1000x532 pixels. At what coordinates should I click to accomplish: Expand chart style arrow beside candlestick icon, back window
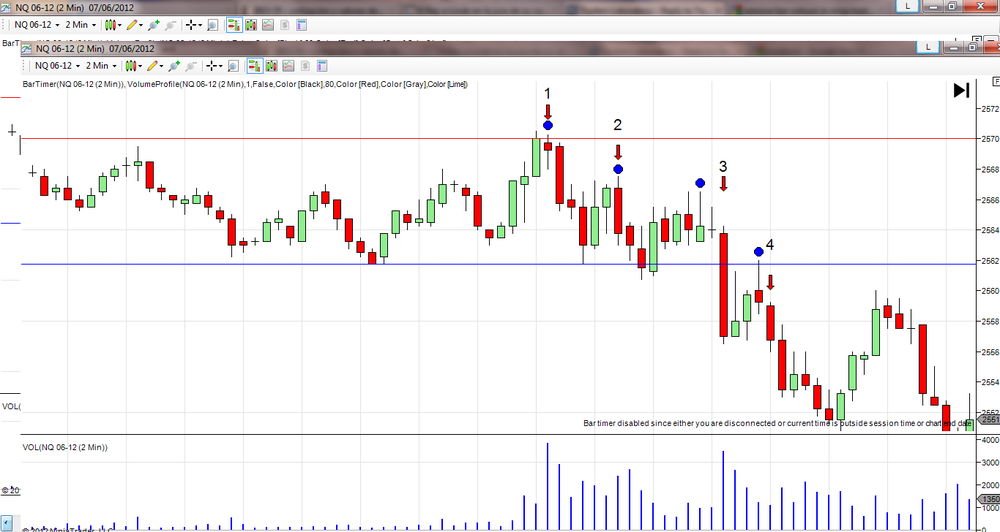(120, 24)
